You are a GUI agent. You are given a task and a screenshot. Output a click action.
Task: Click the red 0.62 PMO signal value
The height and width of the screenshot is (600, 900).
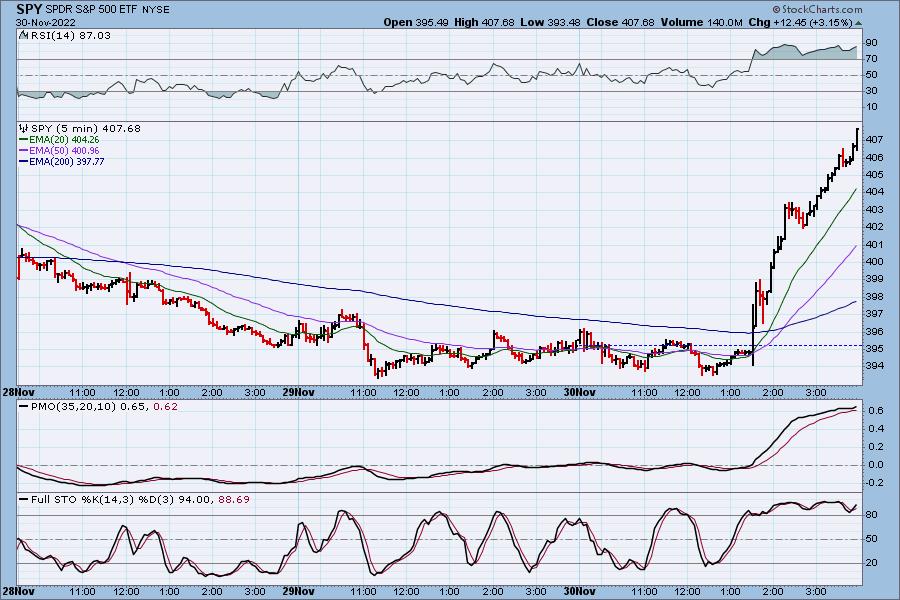[166, 407]
